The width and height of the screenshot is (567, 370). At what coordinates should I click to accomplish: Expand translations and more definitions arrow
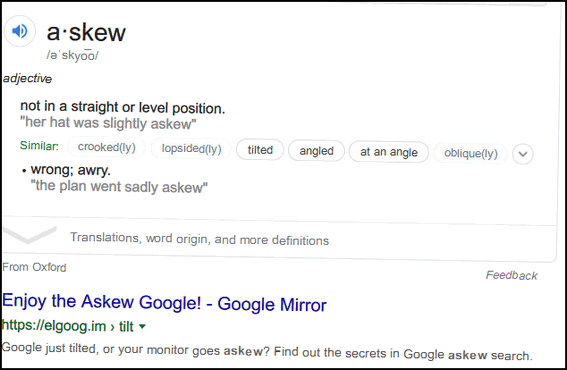click(x=30, y=235)
